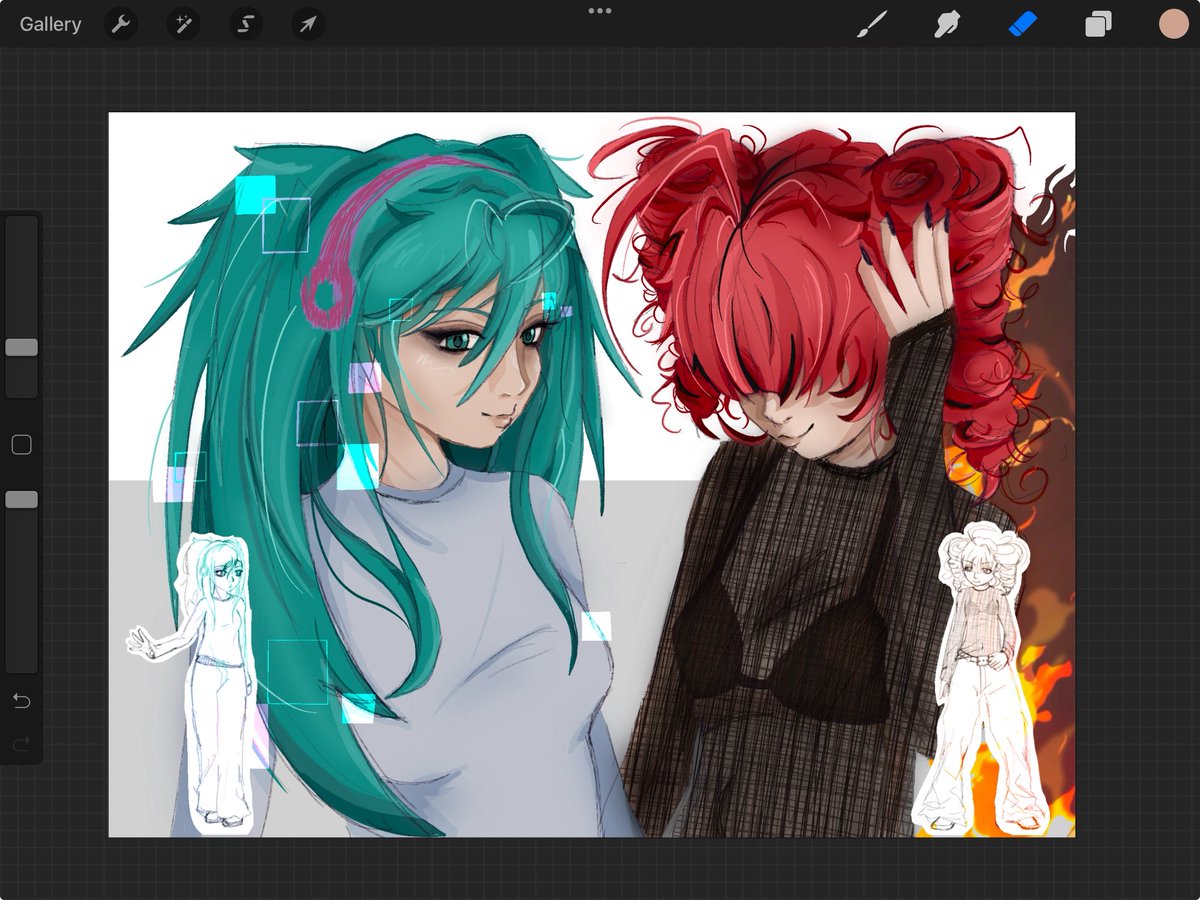Redo with the sidebar redo arrow

pyautogui.click(x=21, y=743)
